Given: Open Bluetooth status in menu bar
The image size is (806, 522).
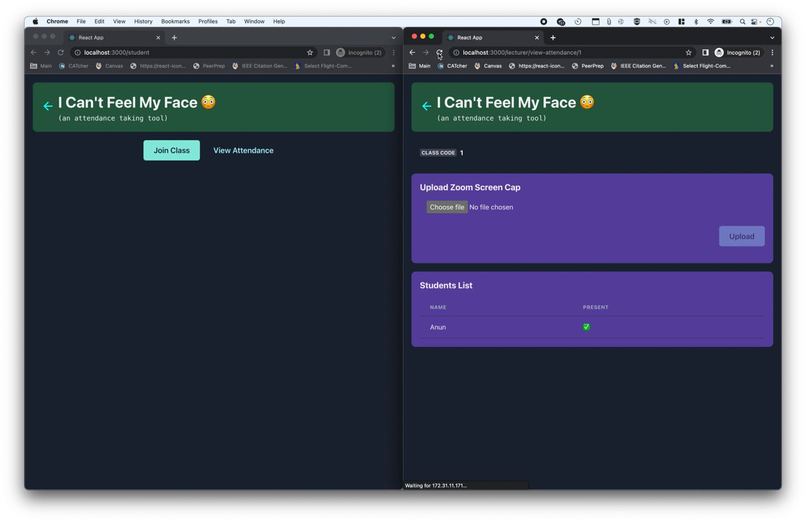Looking at the screenshot, I should pyautogui.click(x=696, y=22).
